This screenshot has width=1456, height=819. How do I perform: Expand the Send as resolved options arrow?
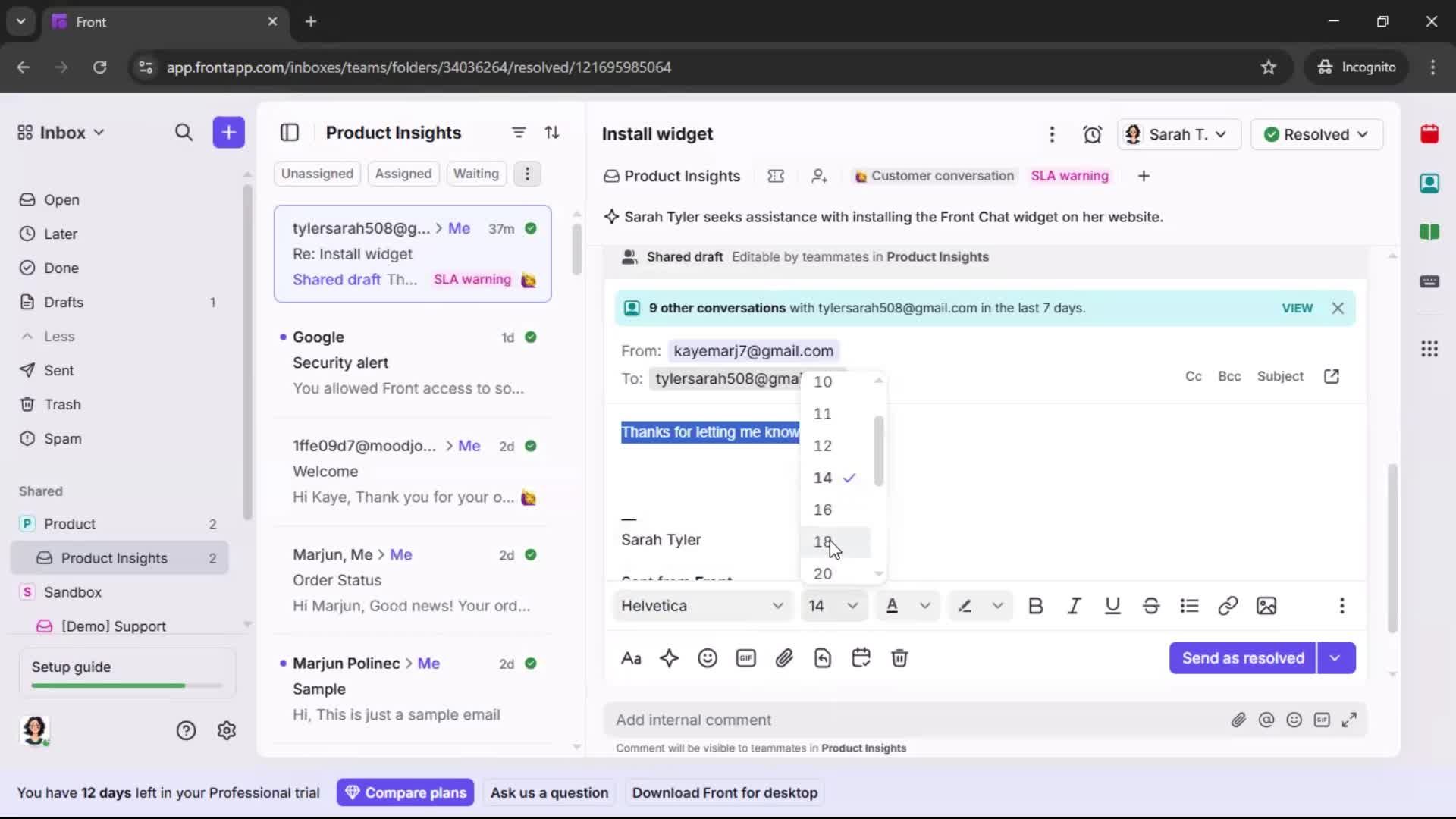coord(1336,658)
